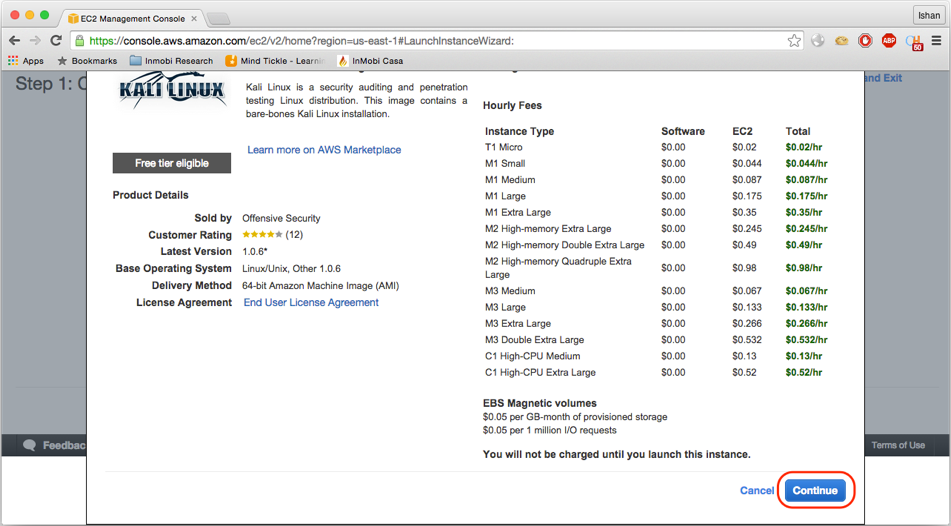This screenshot has height=526, width=951.
Task: Open the Mind Tickle bookmark
Action: (x=275, y=61)
